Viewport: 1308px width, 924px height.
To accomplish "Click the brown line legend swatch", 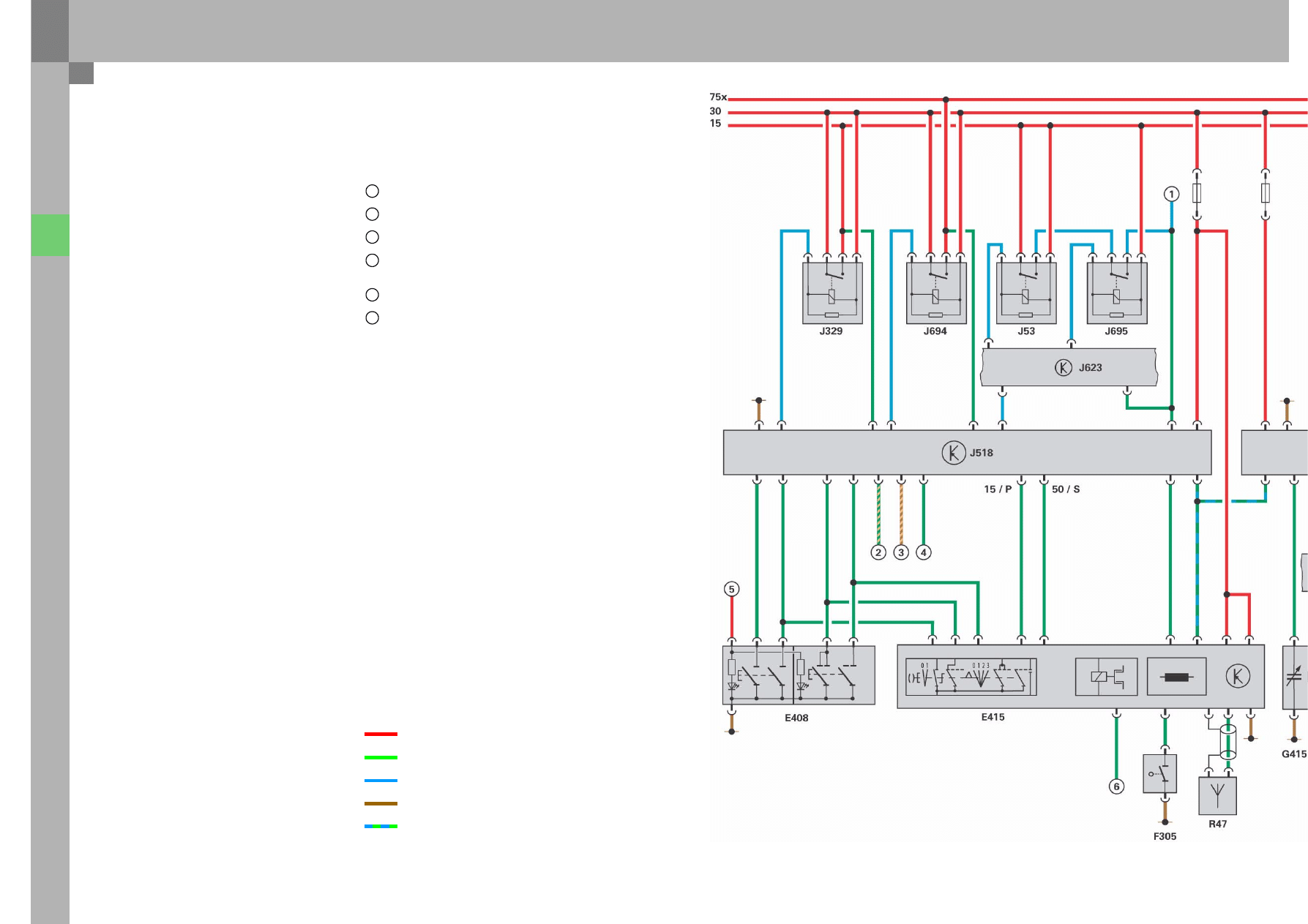I will pos(381,803).
